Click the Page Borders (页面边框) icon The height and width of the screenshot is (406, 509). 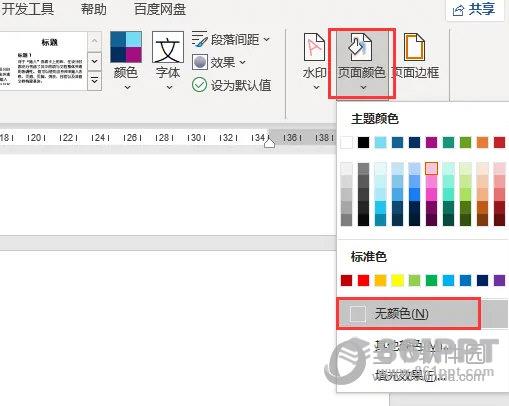[414, 47]
